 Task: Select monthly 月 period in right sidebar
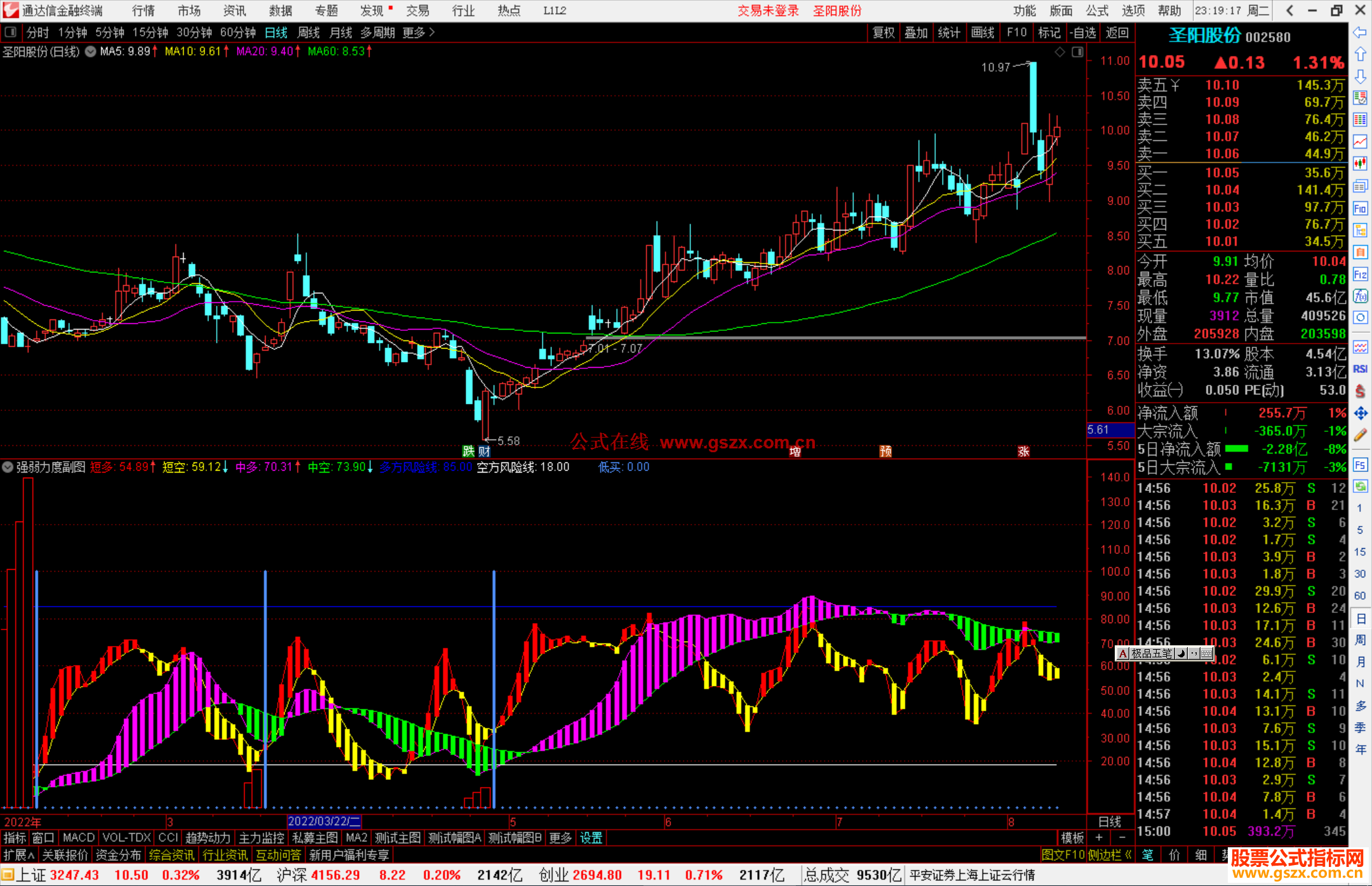tap(1360, 662)
